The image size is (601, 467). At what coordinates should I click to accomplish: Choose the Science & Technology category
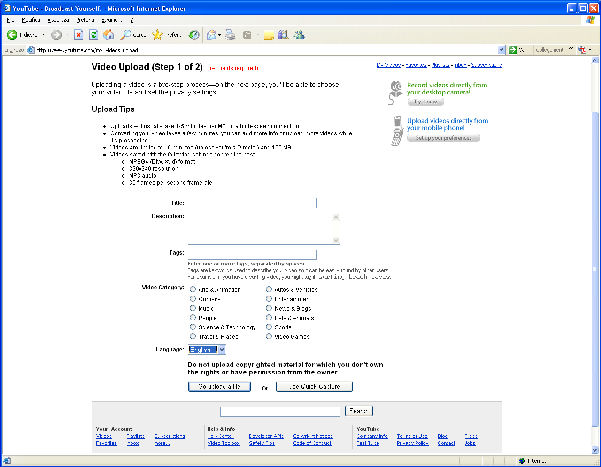(x=193, y=327)
